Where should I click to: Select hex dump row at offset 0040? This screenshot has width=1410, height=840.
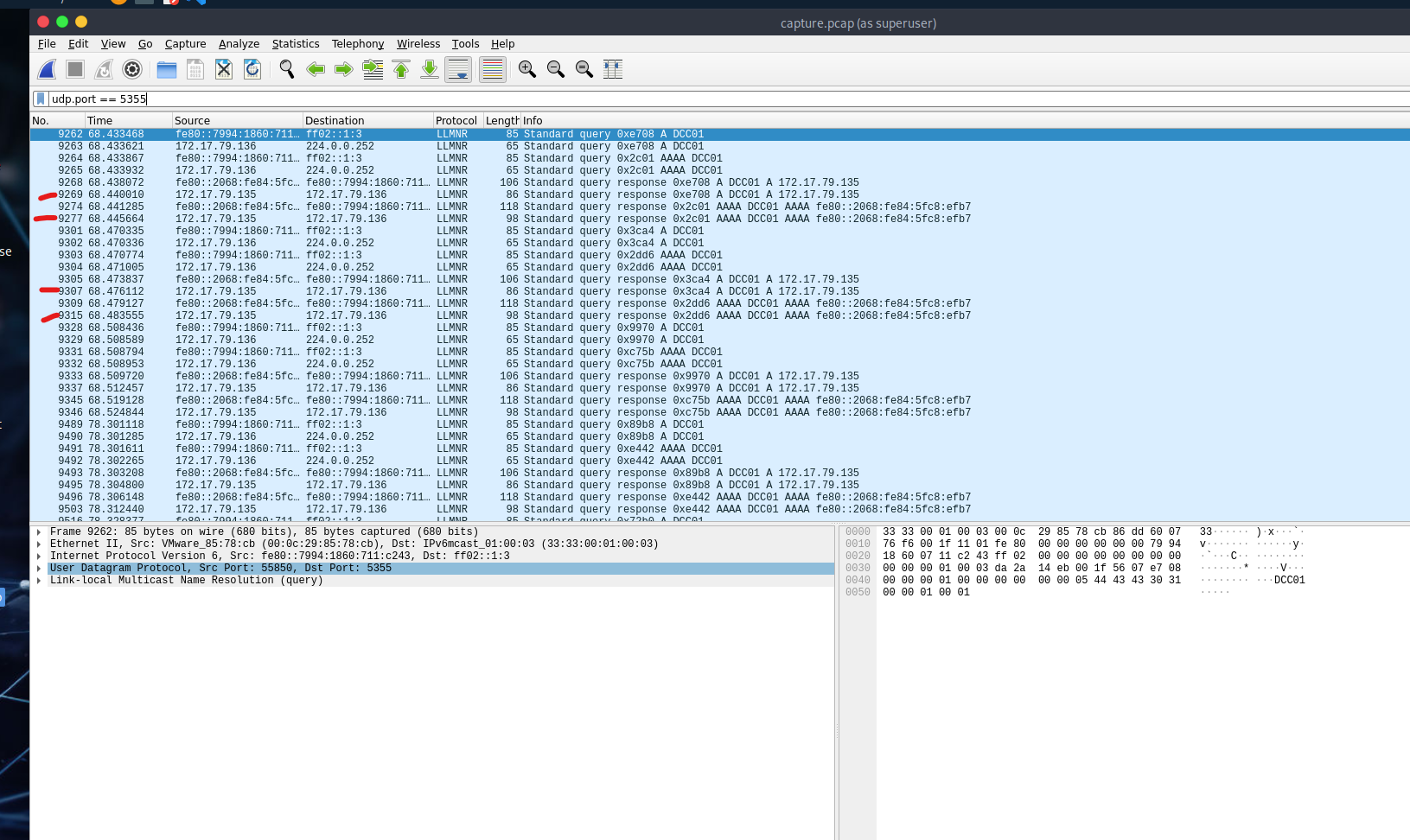point(1031,581)
